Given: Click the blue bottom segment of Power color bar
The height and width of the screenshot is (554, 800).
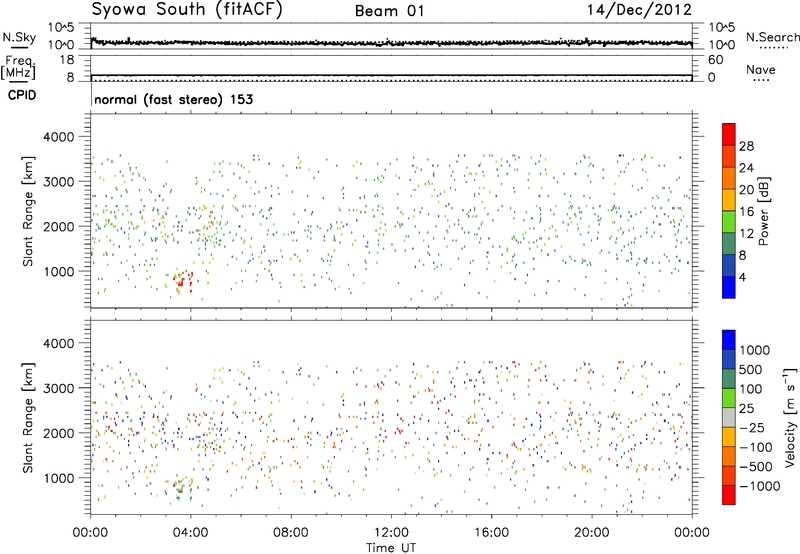Looking at the screenshot, I should [x=729, y=287].
